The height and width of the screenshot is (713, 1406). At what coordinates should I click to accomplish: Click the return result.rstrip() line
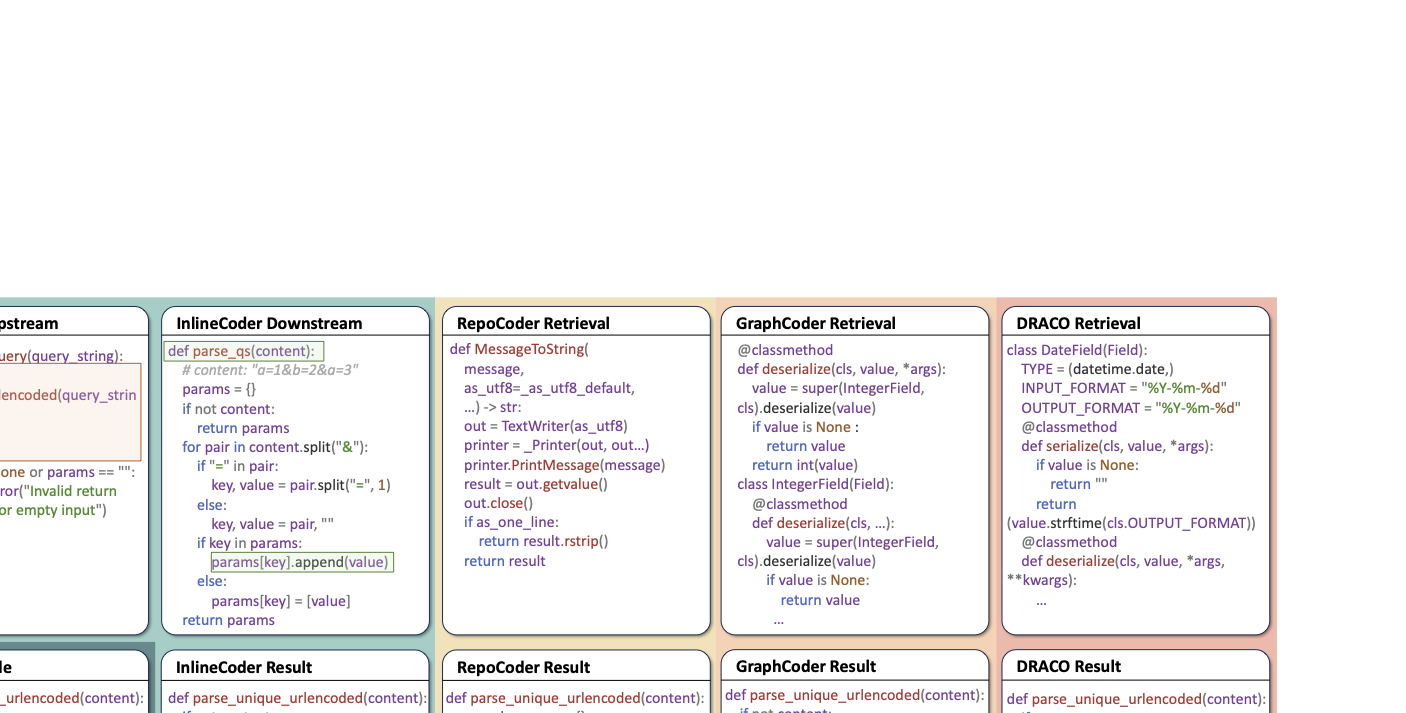click(543, 541)
